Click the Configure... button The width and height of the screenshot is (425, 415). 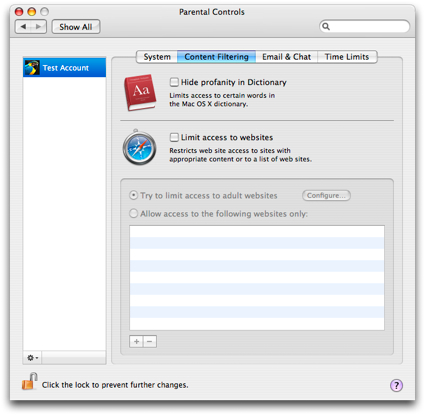point(326,195)
